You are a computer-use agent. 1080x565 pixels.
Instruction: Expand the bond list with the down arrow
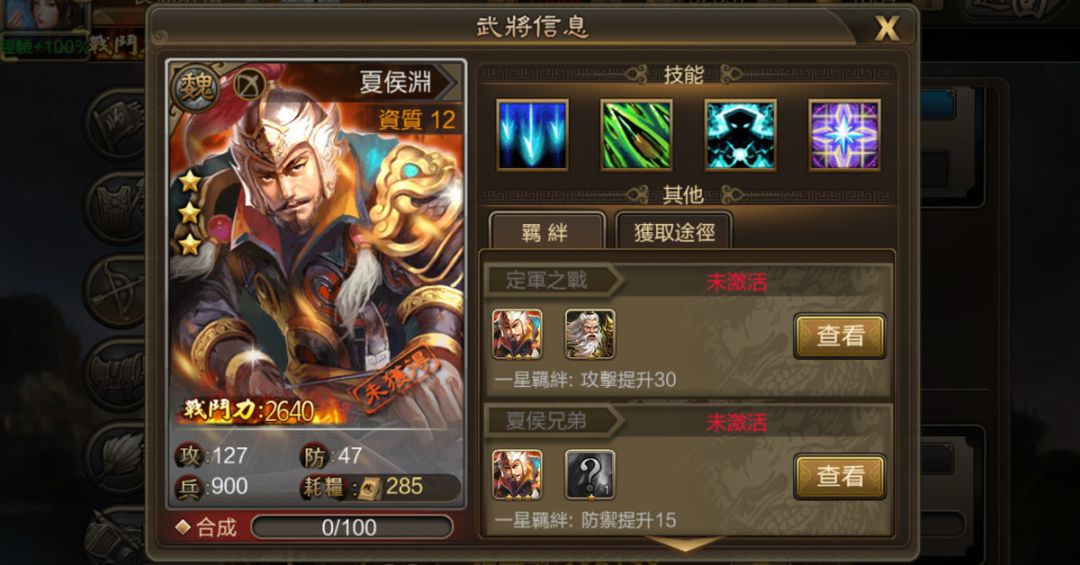point(686,544)
